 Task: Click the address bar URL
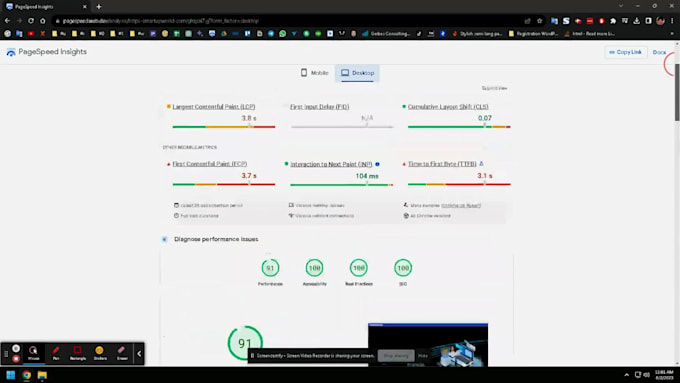coord(160,21)
